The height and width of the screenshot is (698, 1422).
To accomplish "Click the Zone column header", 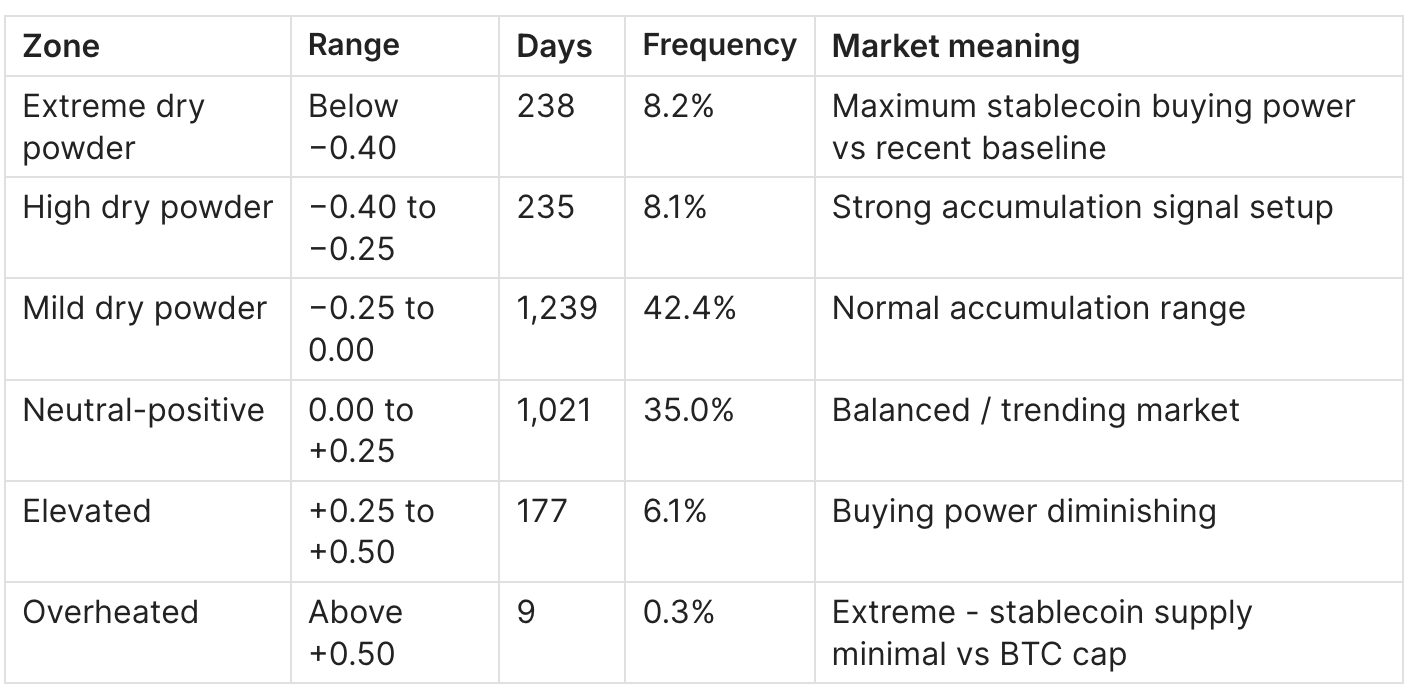I will pos(61,46).
